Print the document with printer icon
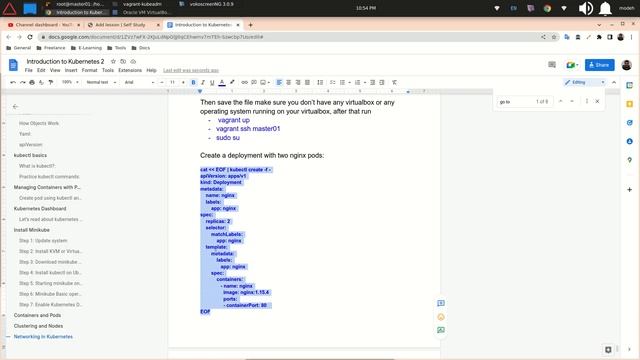The image size is (640, 360). pyautogui.click(x=32, y=82)
